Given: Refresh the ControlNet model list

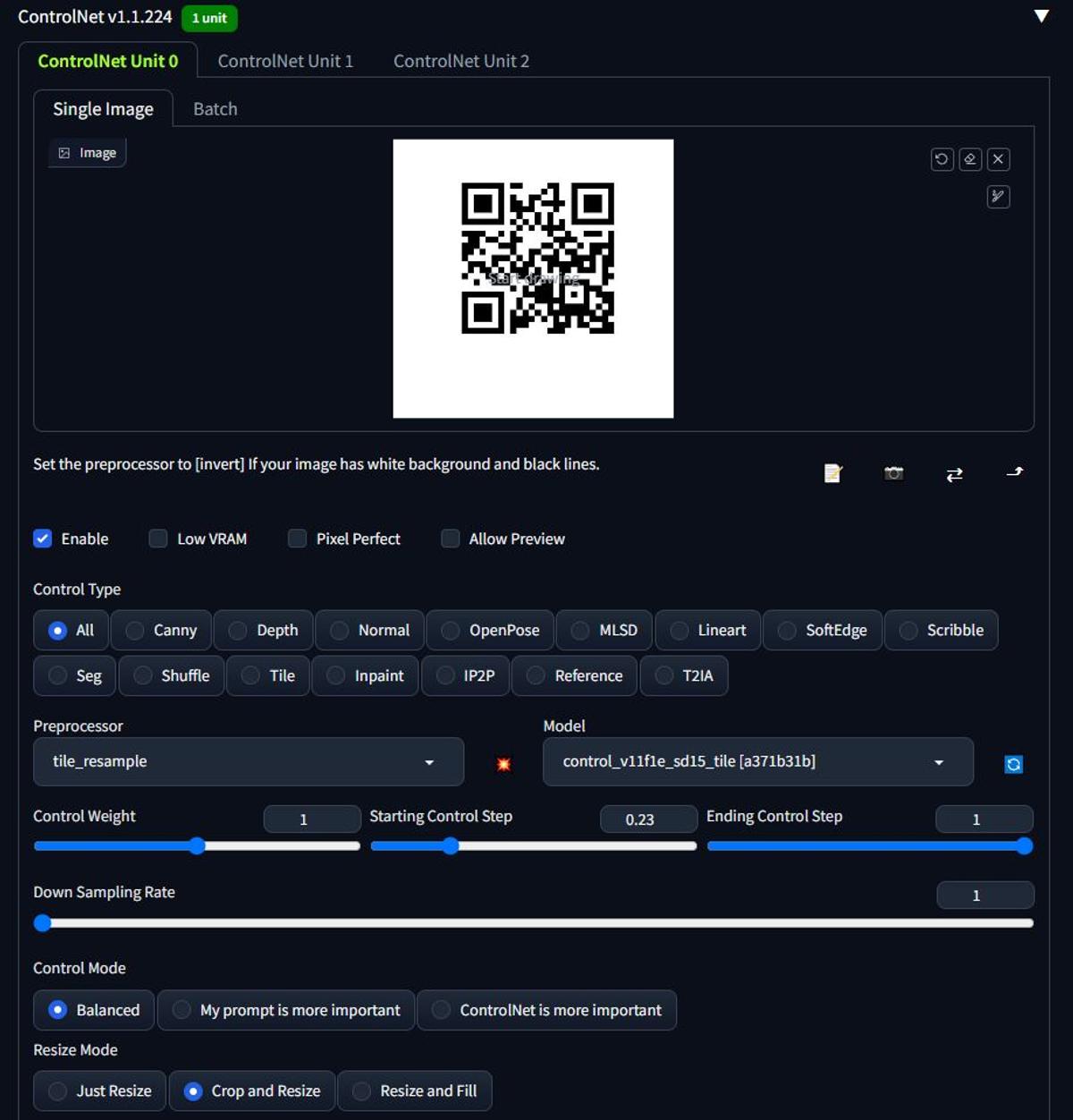Looking at the screenshot, I should point(1012,764).
